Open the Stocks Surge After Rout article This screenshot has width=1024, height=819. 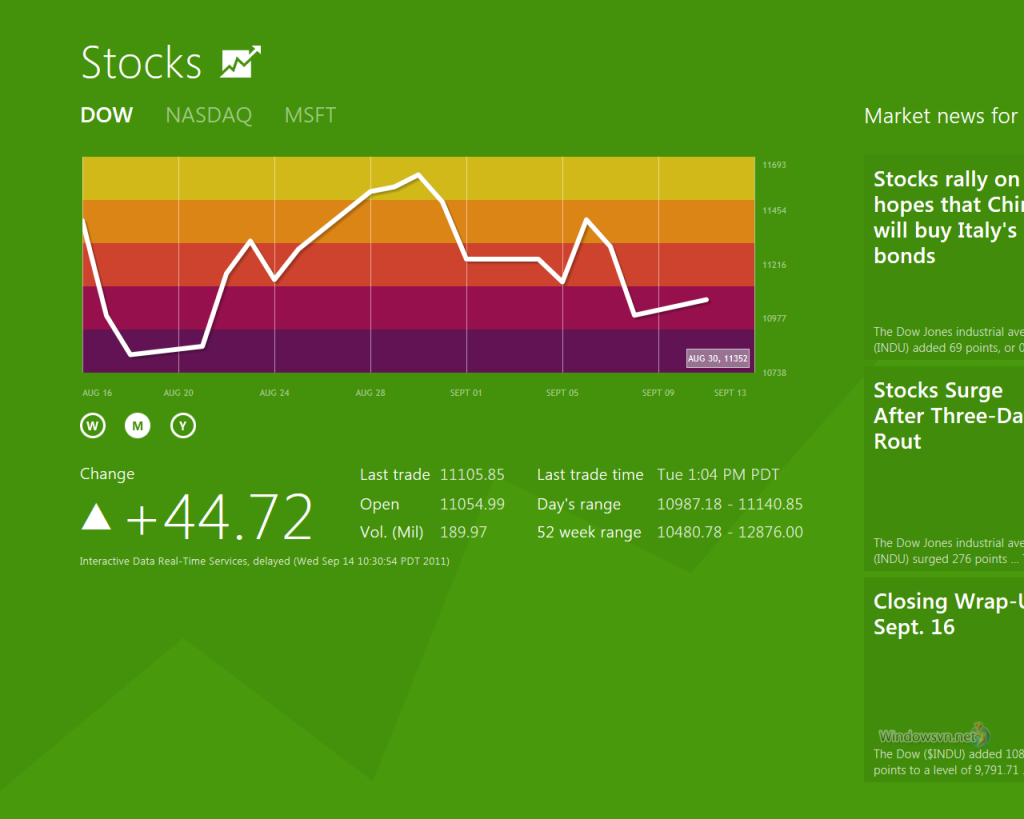pos(944,468)
